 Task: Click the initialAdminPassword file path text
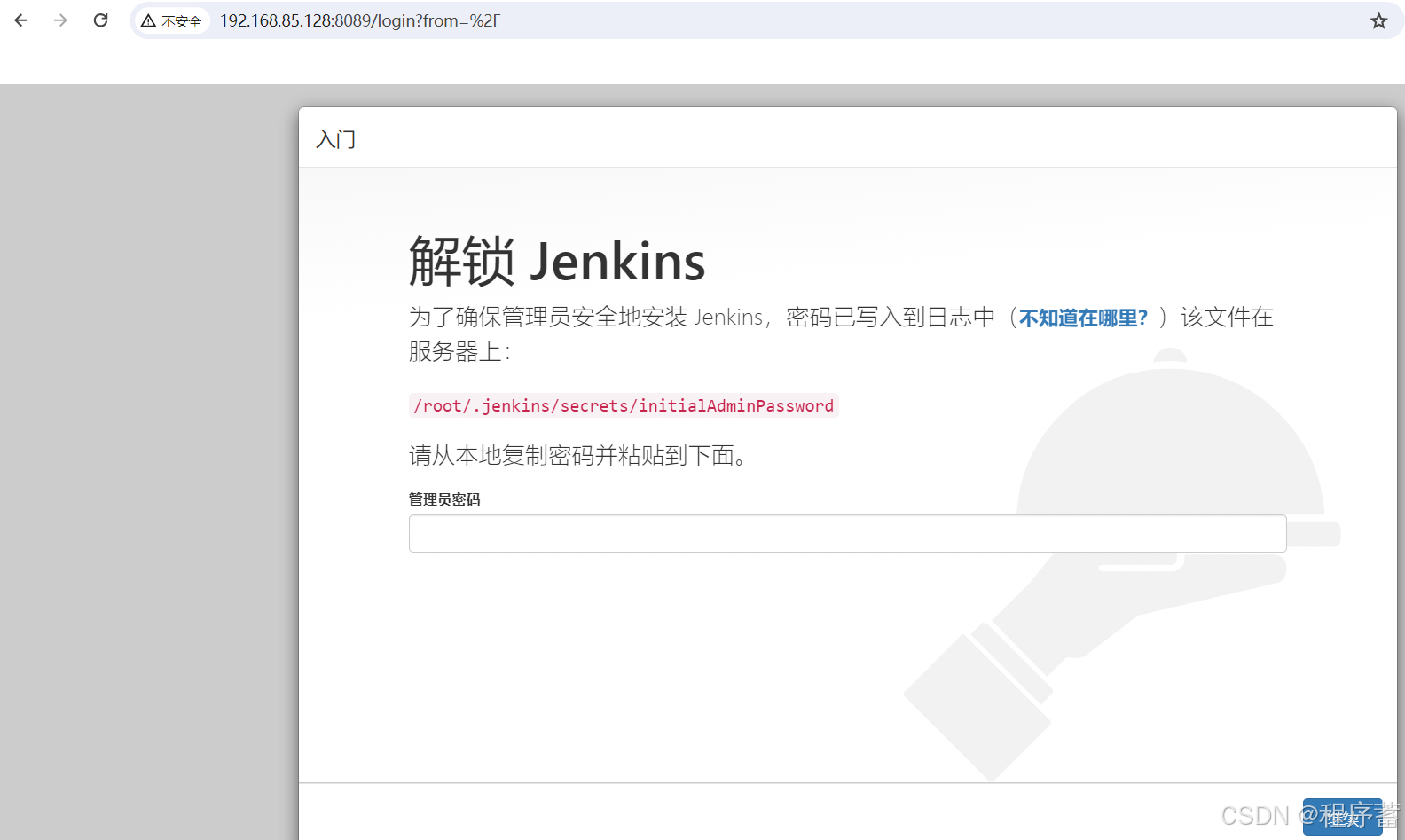(x=624, y=405)
